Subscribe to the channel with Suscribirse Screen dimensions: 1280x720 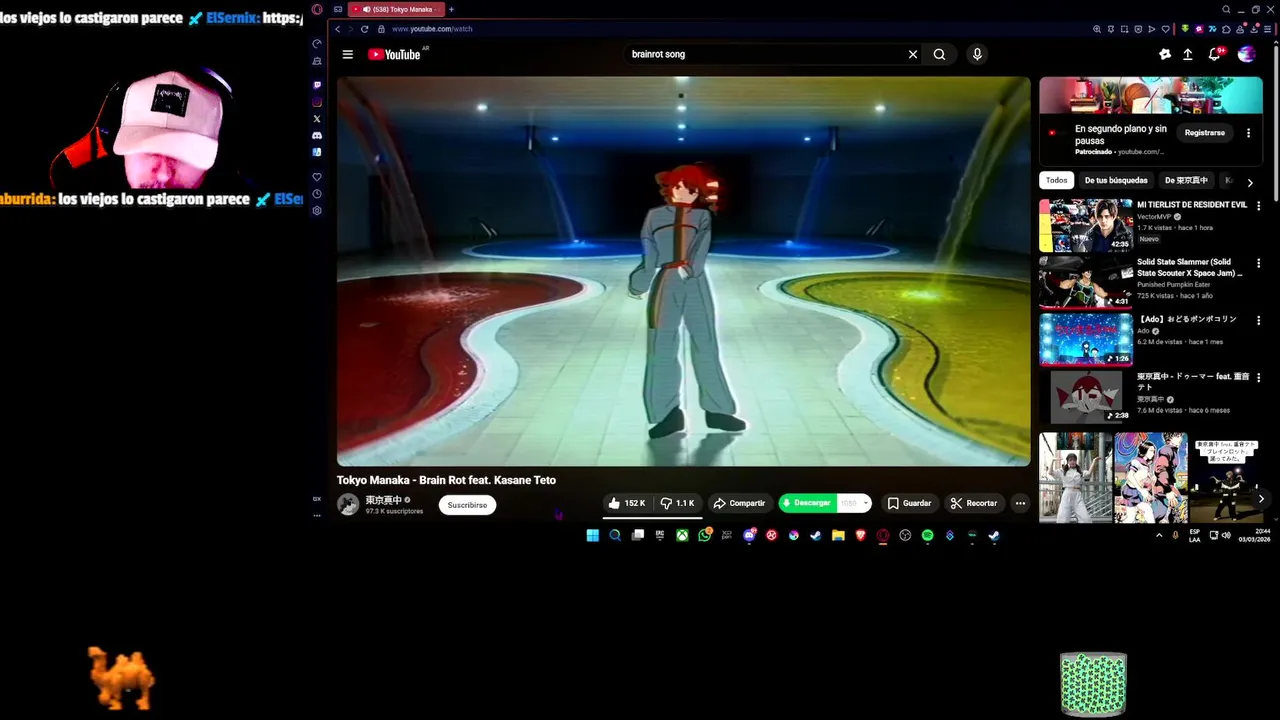click(x=467, y=505)
